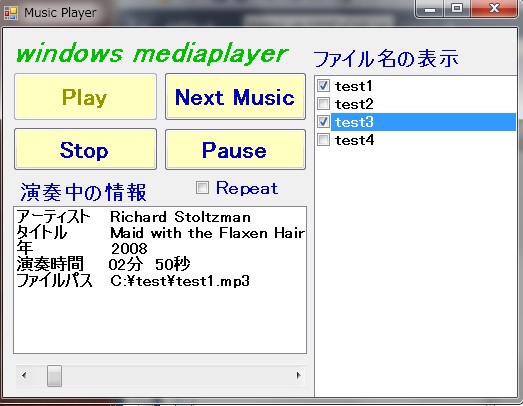Maximize the Music Player window
Screen dimensions: 523x406
(x=457, y=9)
